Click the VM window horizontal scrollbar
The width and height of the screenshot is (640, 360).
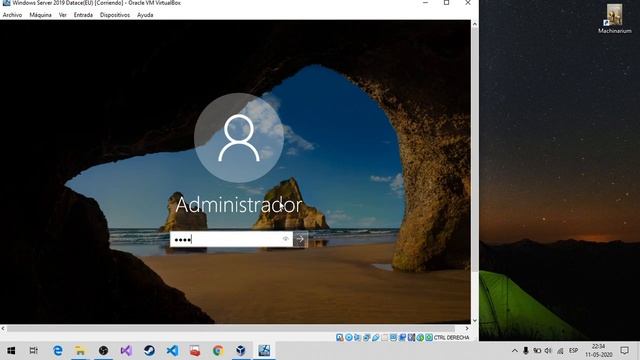pyautogui.click(x=231, y=328)
